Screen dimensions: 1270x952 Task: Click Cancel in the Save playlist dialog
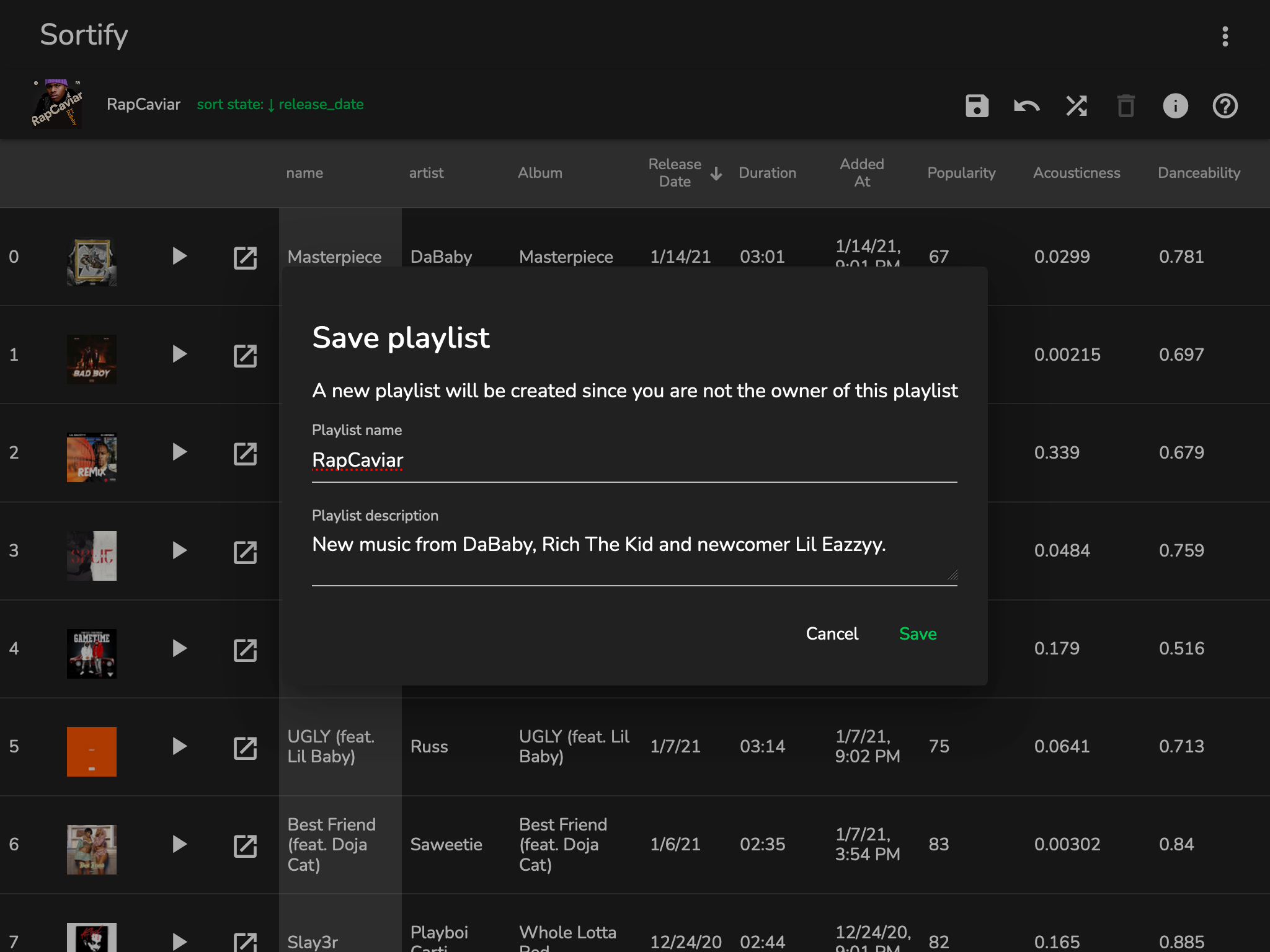832,633
